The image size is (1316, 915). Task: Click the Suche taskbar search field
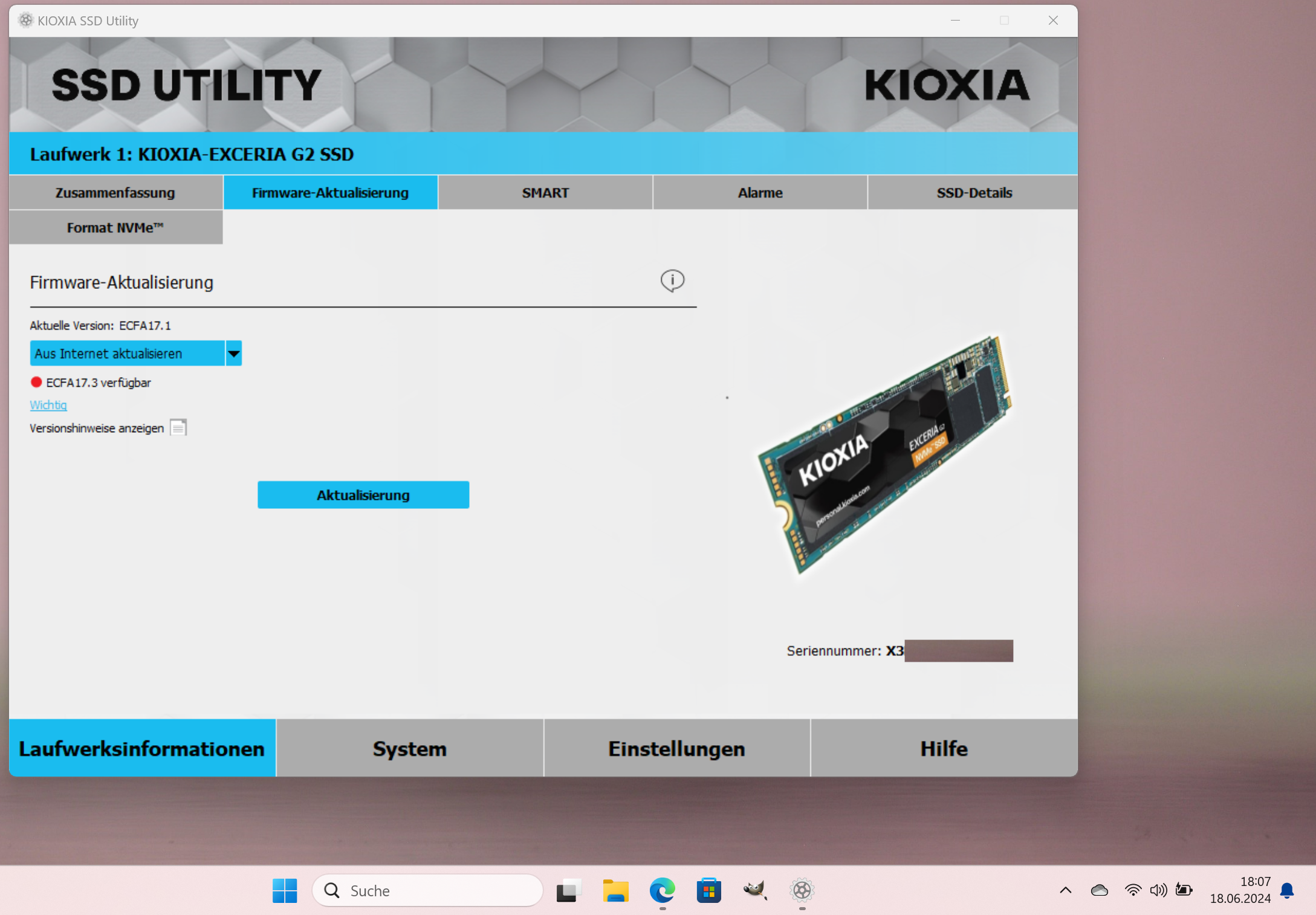click(x=429, y=890)
